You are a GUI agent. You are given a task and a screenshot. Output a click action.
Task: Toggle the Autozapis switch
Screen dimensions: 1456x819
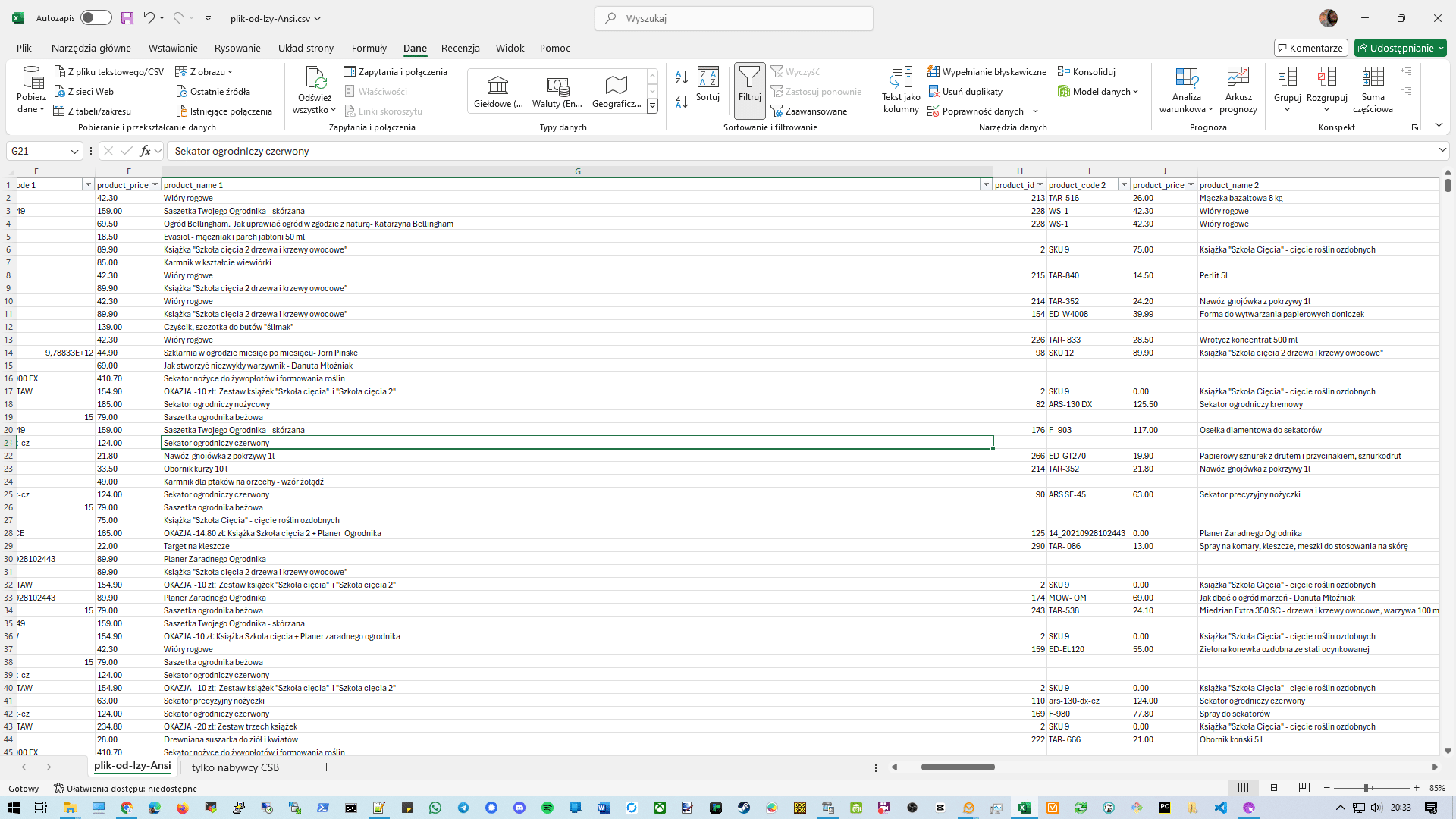[96, 18]
